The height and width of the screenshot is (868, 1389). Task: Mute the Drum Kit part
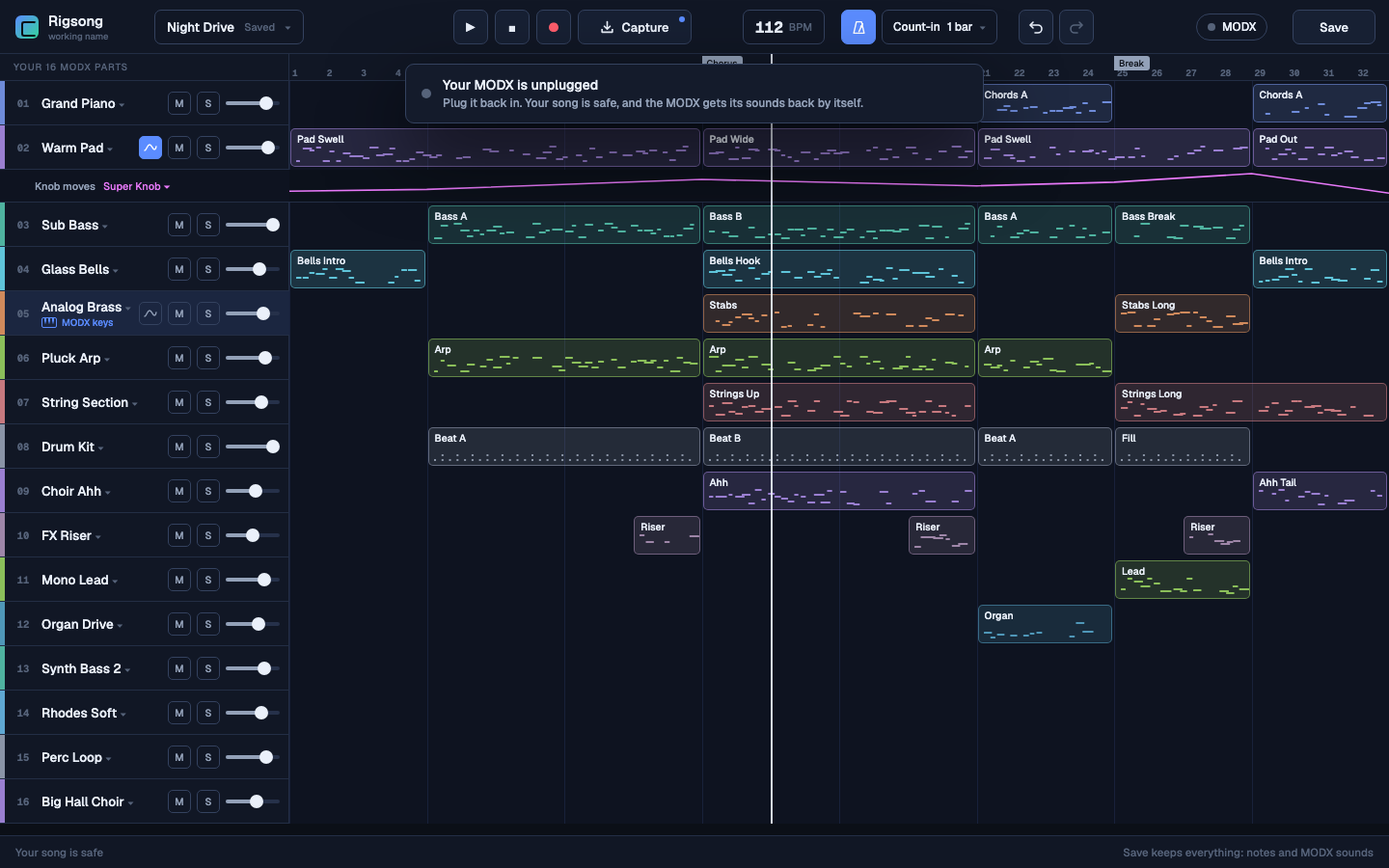pyautogui.click(x=179, y=447)
